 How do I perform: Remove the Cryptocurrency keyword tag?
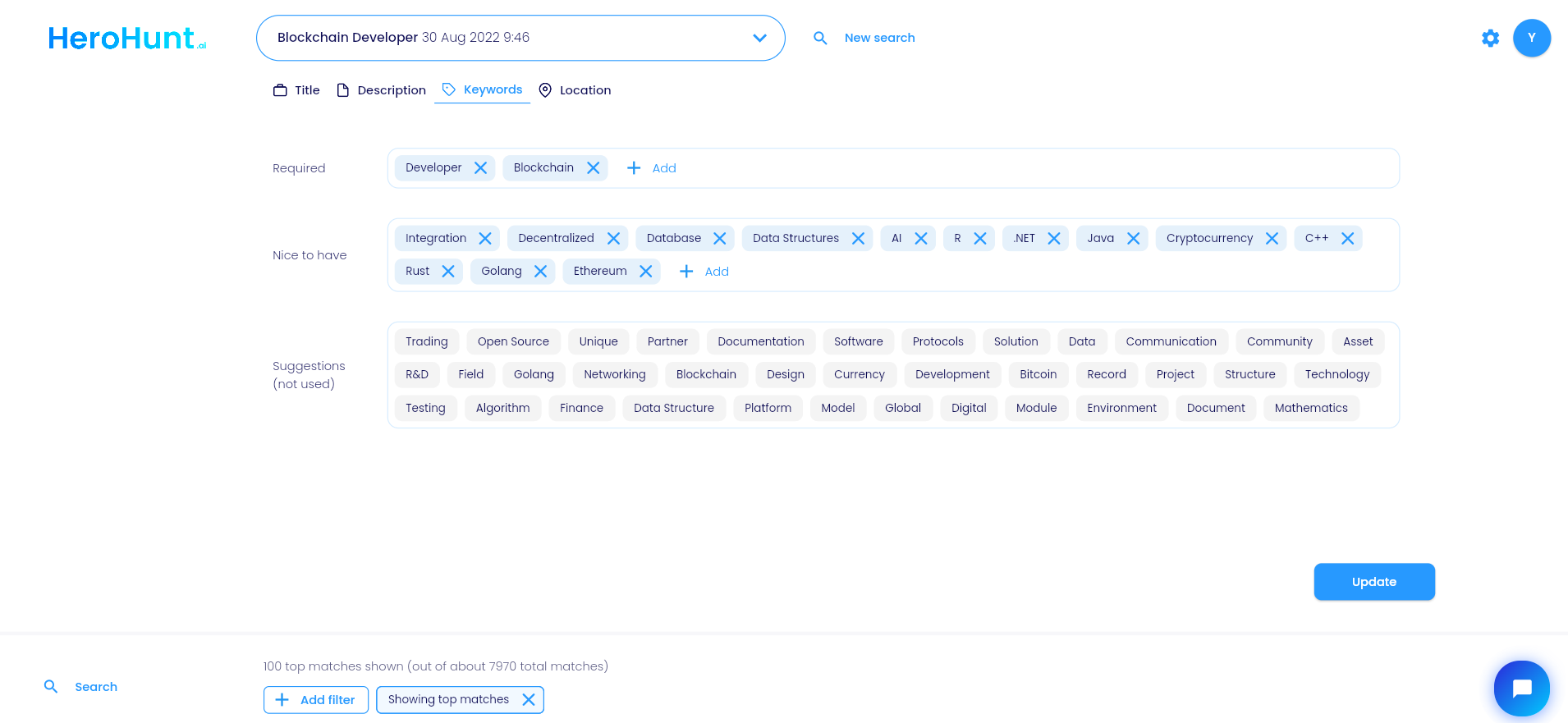click(x=1272, y=239)
